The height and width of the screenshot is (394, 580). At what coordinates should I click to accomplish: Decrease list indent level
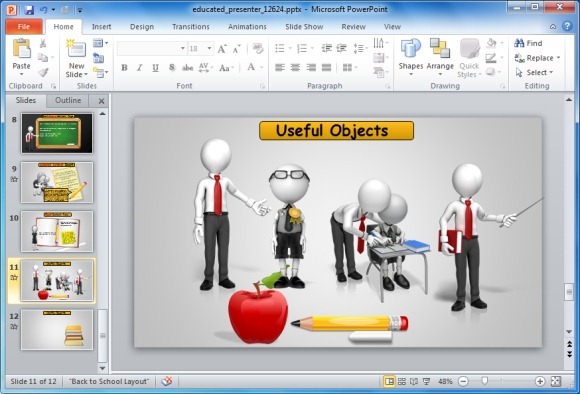point(327,48)
